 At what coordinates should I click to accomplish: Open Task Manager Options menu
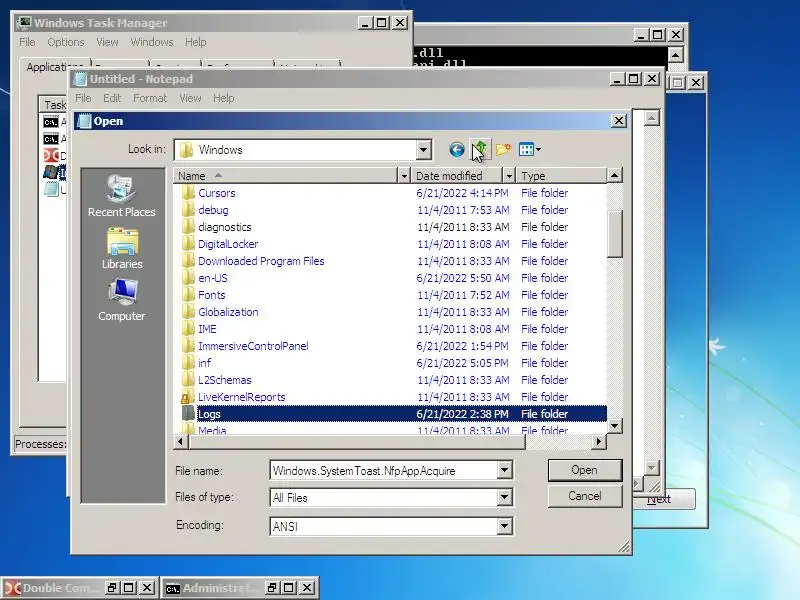coord(66,42)
